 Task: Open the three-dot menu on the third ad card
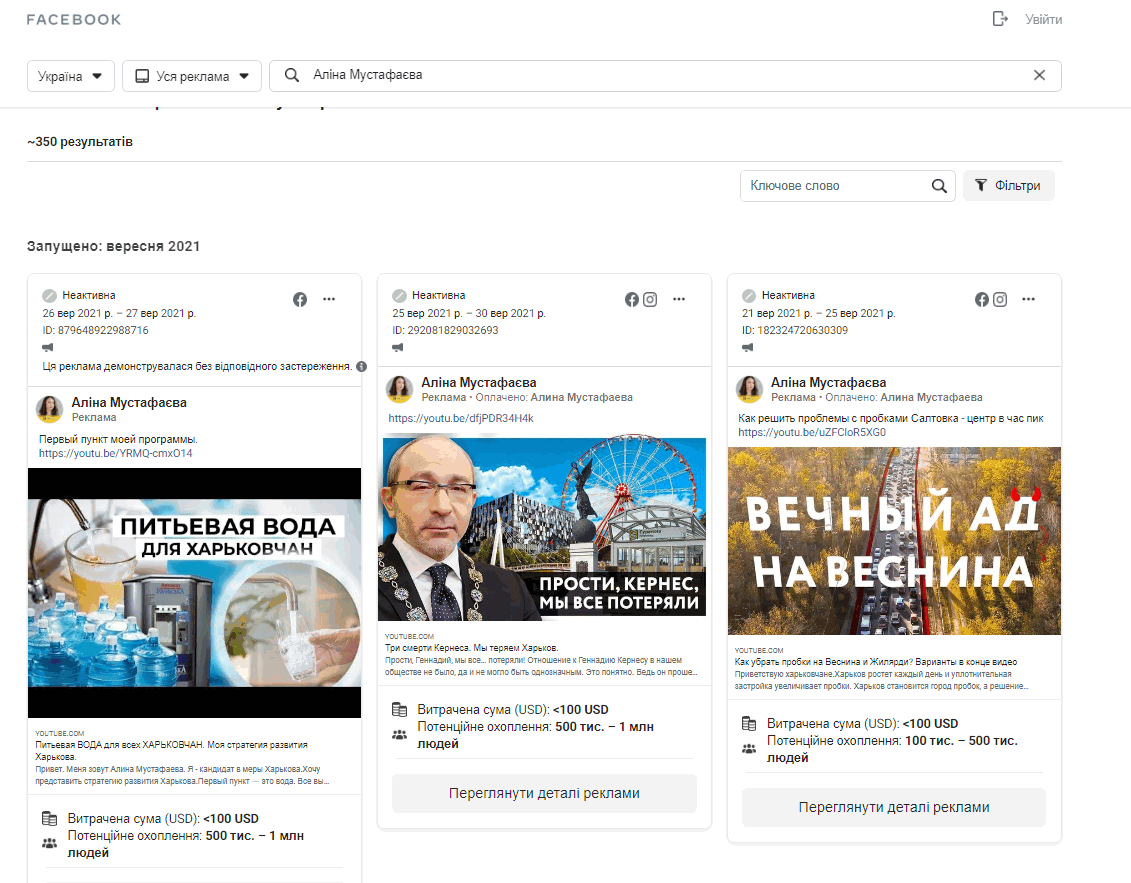tap(1028, 299)
